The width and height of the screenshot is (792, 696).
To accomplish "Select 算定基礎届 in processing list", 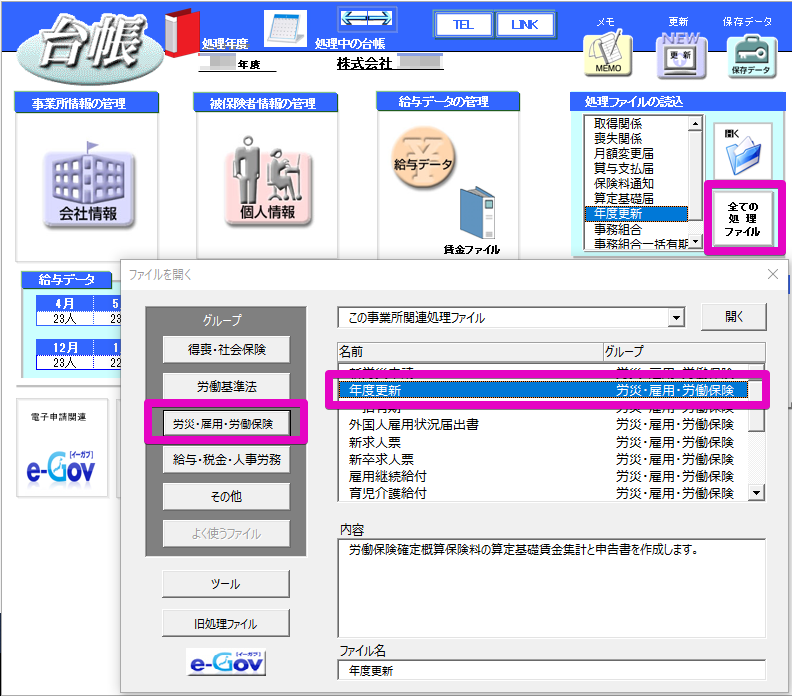I will [625, 199].
